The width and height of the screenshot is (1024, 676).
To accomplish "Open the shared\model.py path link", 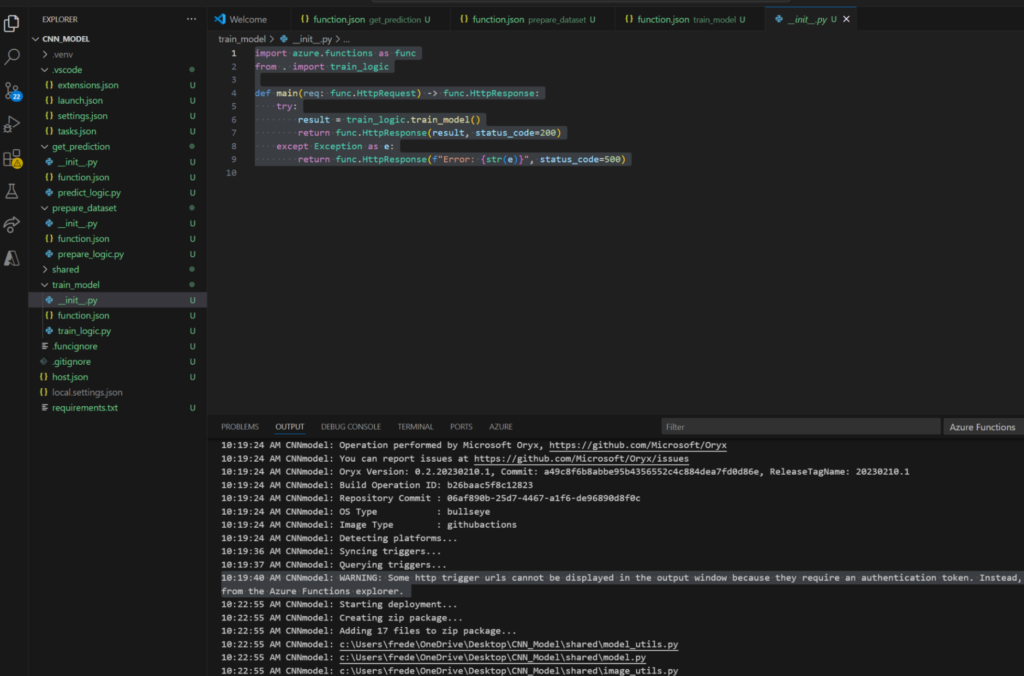I will coord(492,657).
